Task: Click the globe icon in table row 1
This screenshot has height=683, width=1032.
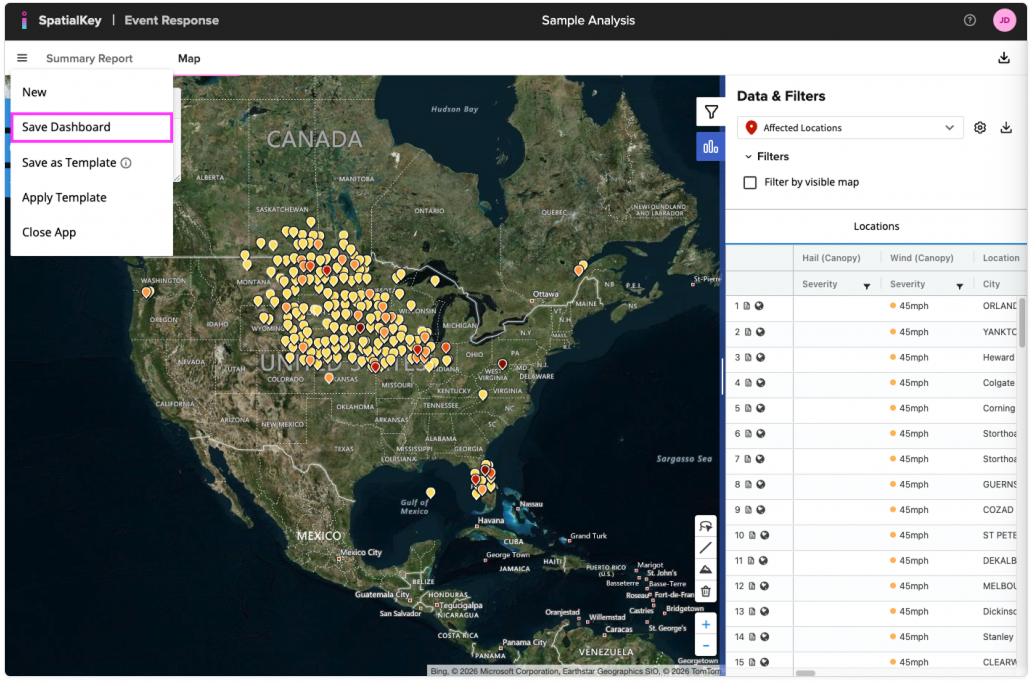Action: [760, 306]
